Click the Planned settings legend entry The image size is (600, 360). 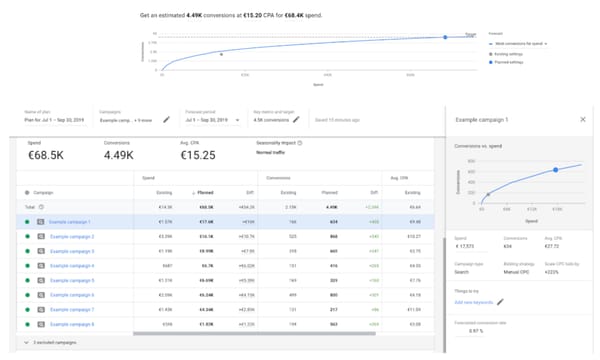[x=506, y=62]
